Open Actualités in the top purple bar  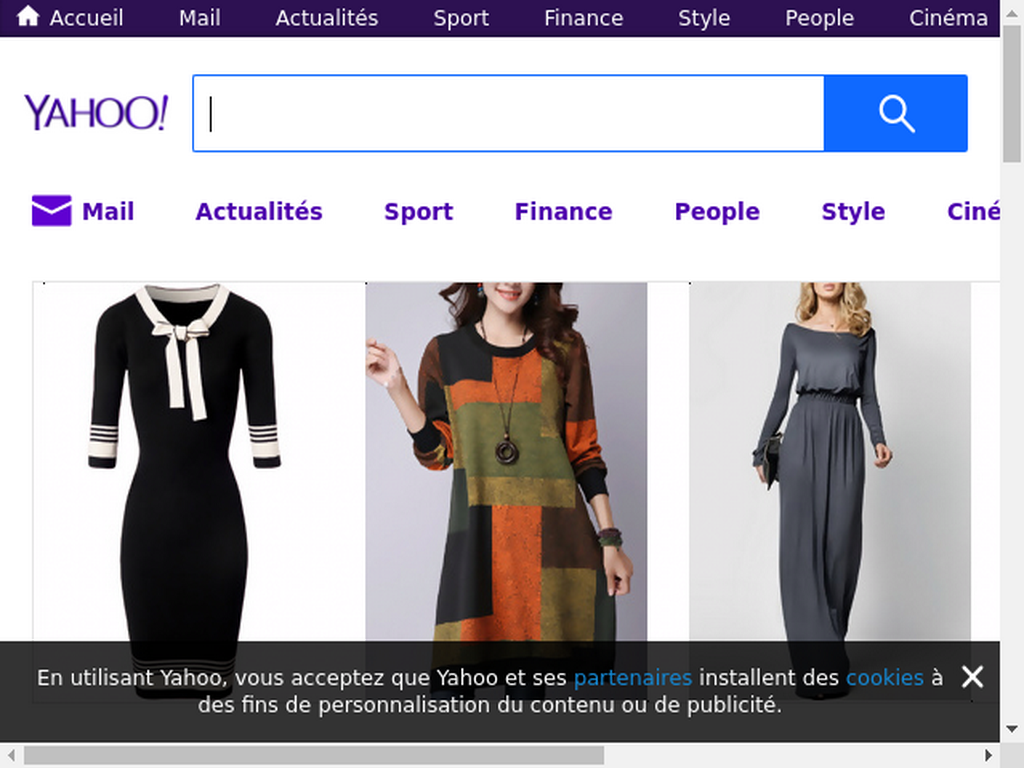(327, 18)
